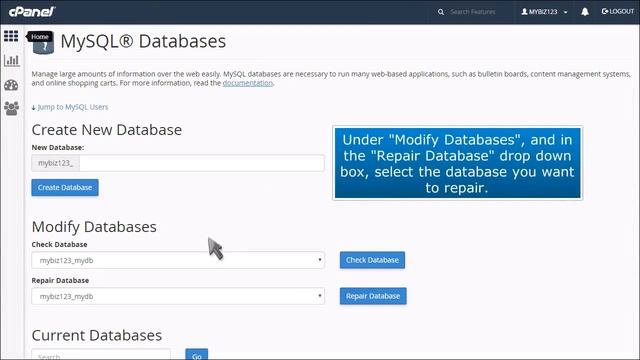The height and width of the screenshot is (360, 640).
Task: Click the Repair Database button
Action: coord(373,296)
